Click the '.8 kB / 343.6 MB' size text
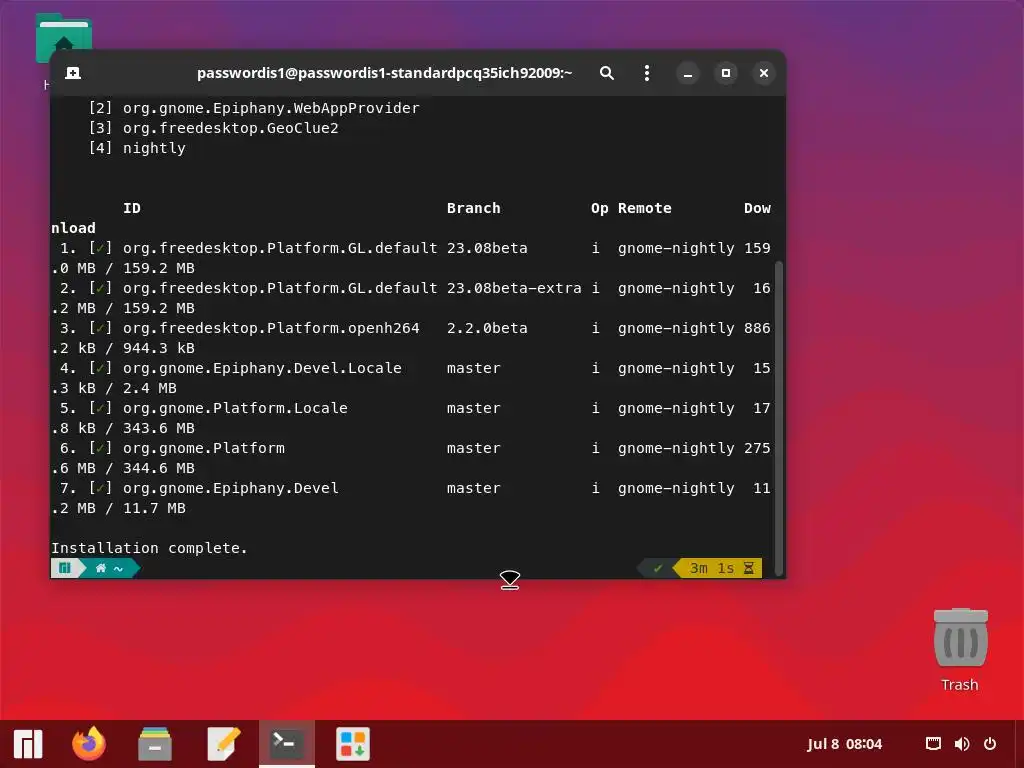The height and width of the screenshot is (768, 1024). click(123, 428)
